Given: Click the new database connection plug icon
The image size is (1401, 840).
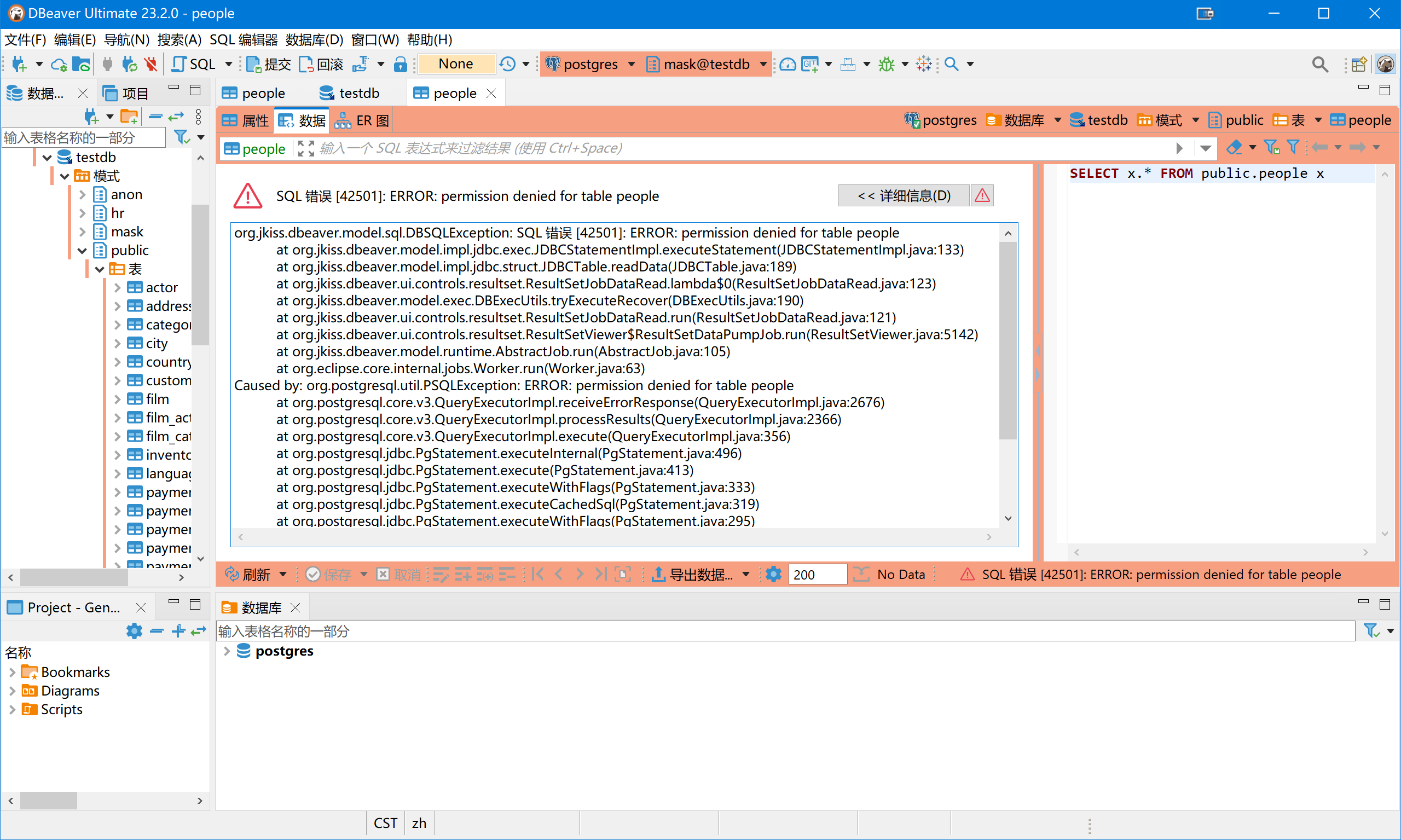Looking at the screenshot, I should click(x=19, y=64).
